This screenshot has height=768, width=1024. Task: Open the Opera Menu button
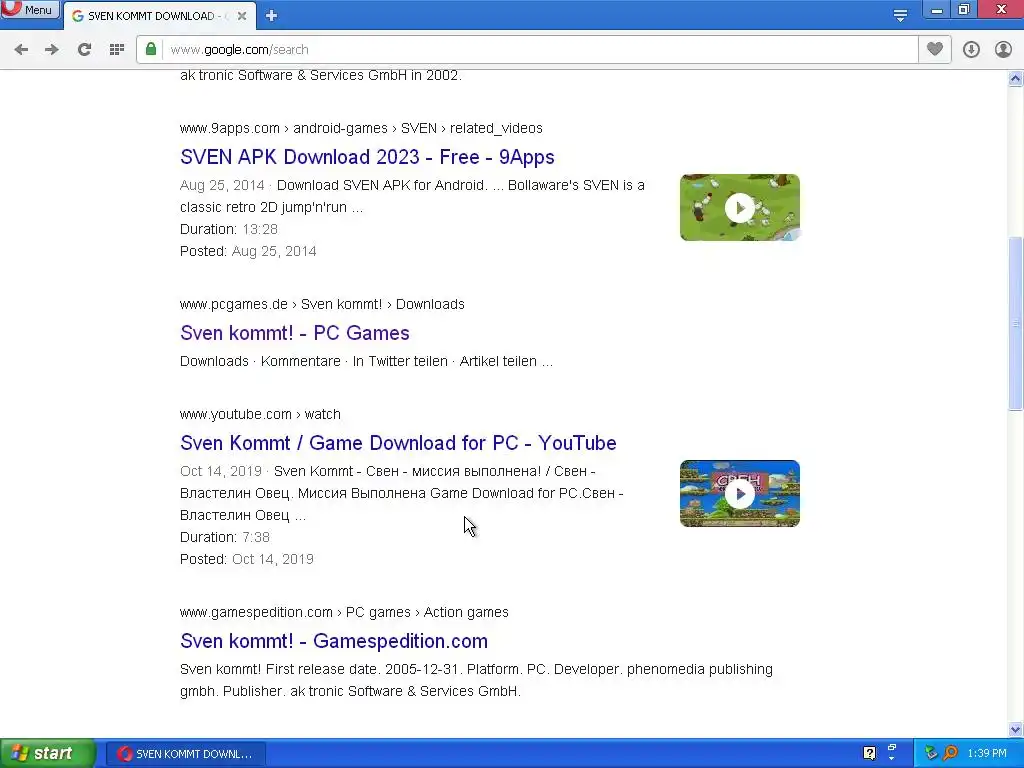click(30, 9)
